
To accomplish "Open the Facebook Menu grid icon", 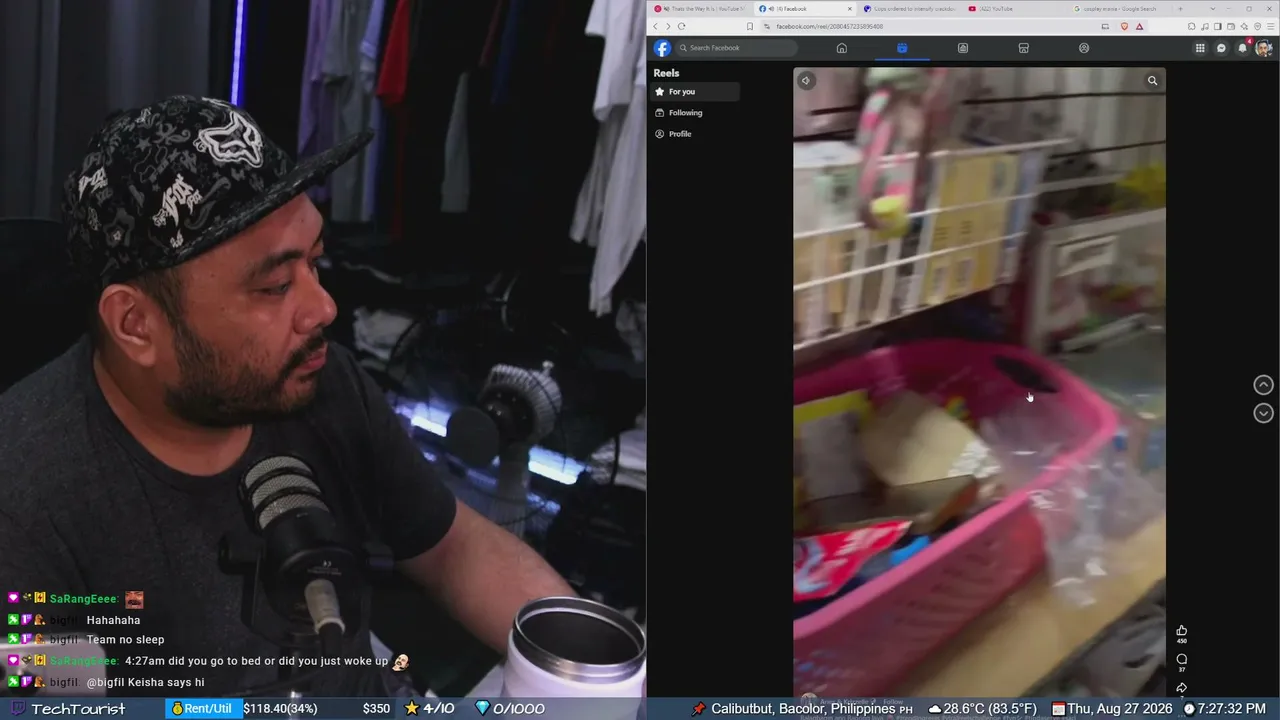I will point(1200,48).
